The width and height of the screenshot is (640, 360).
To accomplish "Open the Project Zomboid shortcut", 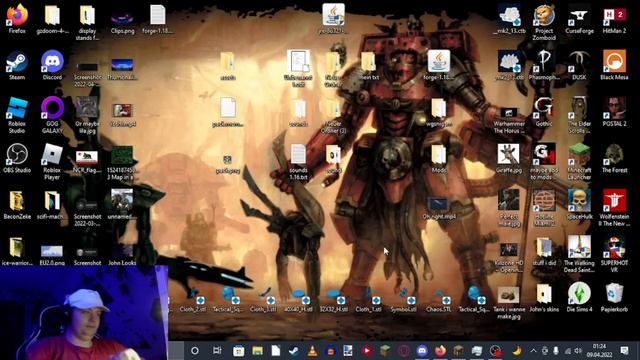I will pos(544,22).
